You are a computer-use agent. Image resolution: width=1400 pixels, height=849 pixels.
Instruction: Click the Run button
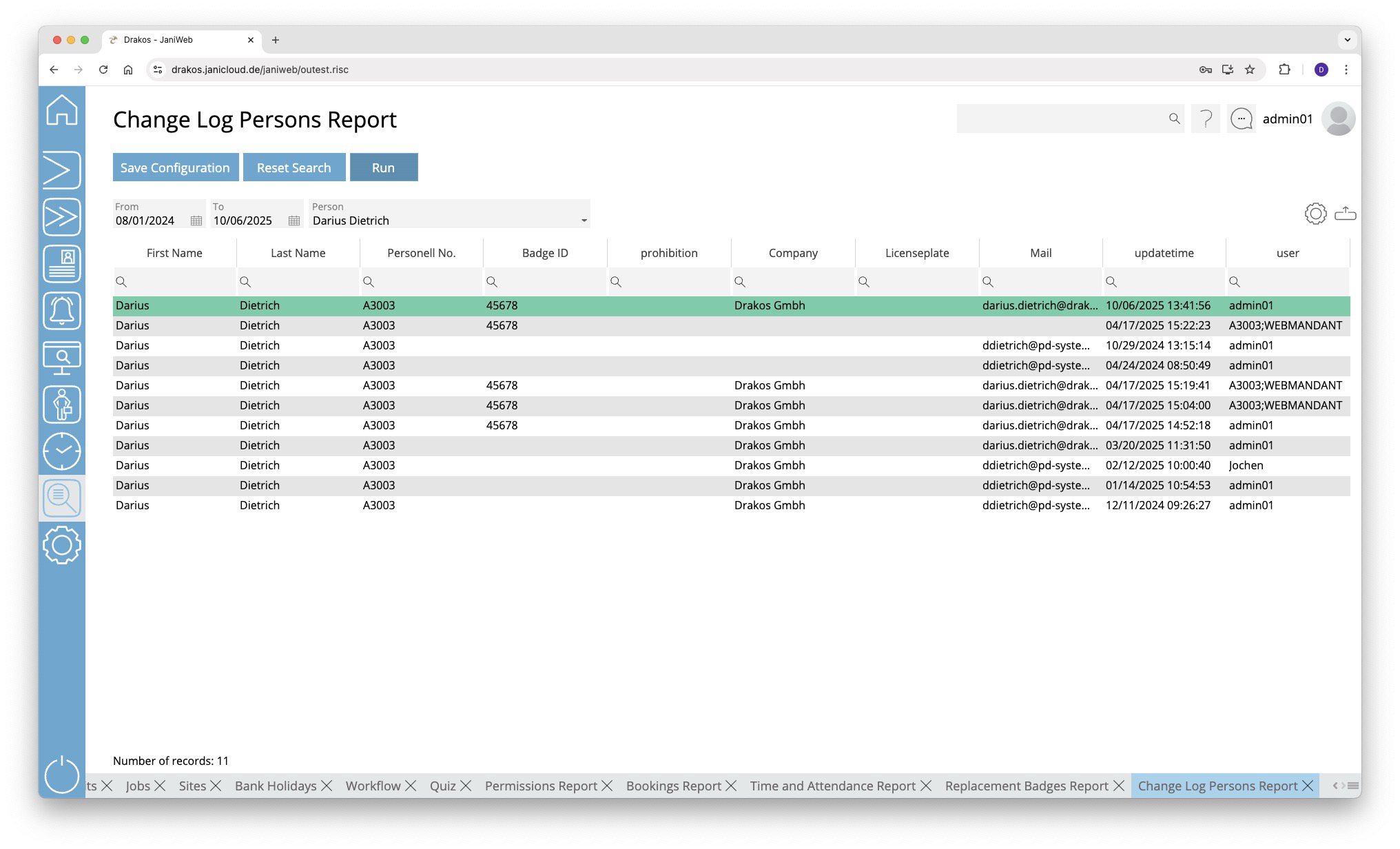383,167
